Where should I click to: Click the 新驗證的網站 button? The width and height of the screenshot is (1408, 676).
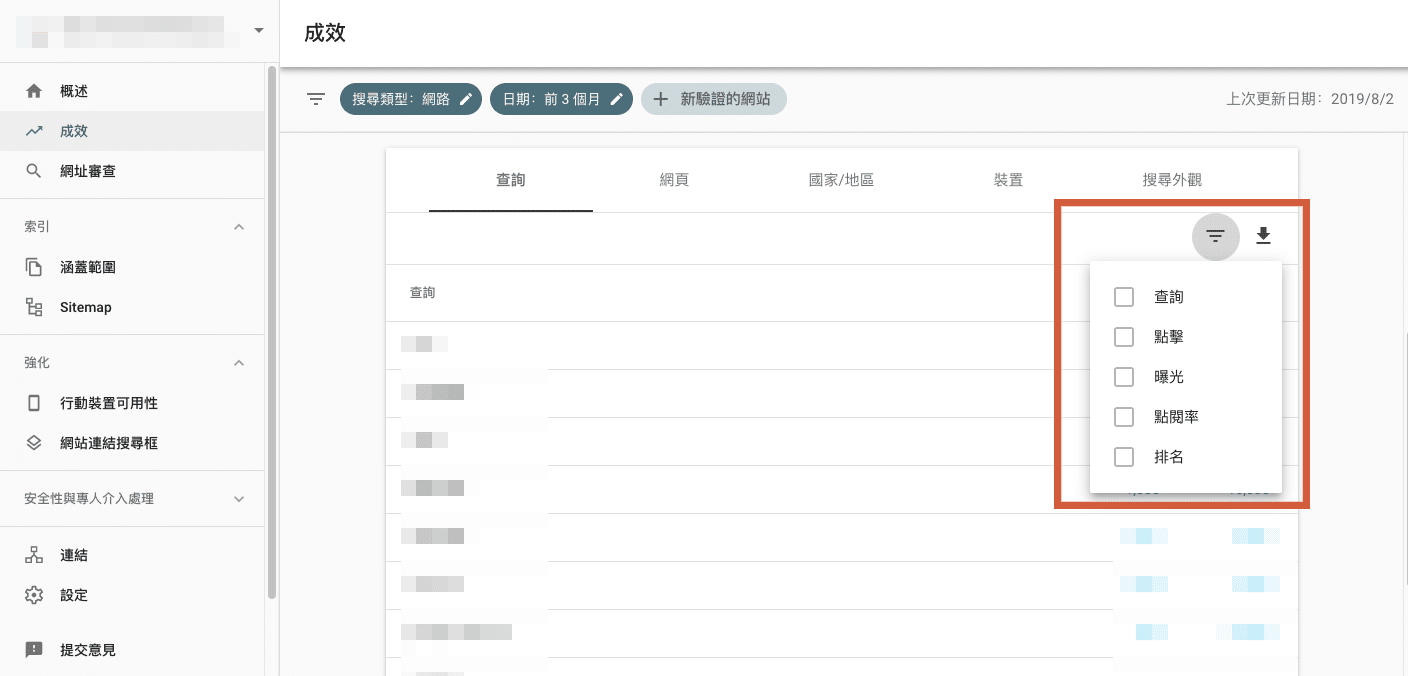[x=713, y=99]
